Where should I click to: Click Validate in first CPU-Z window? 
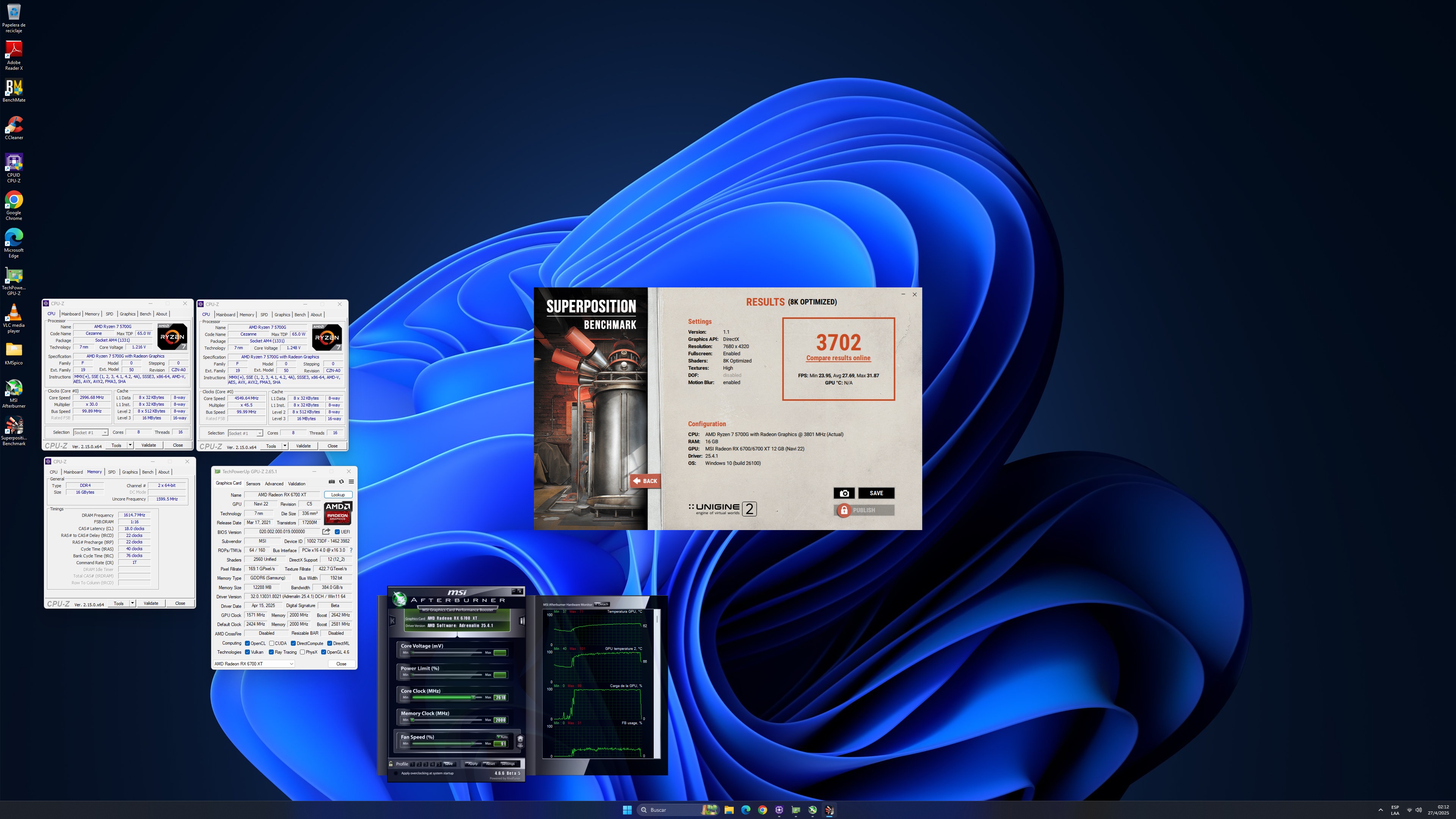pyautogui.click(x=149, y=445)
